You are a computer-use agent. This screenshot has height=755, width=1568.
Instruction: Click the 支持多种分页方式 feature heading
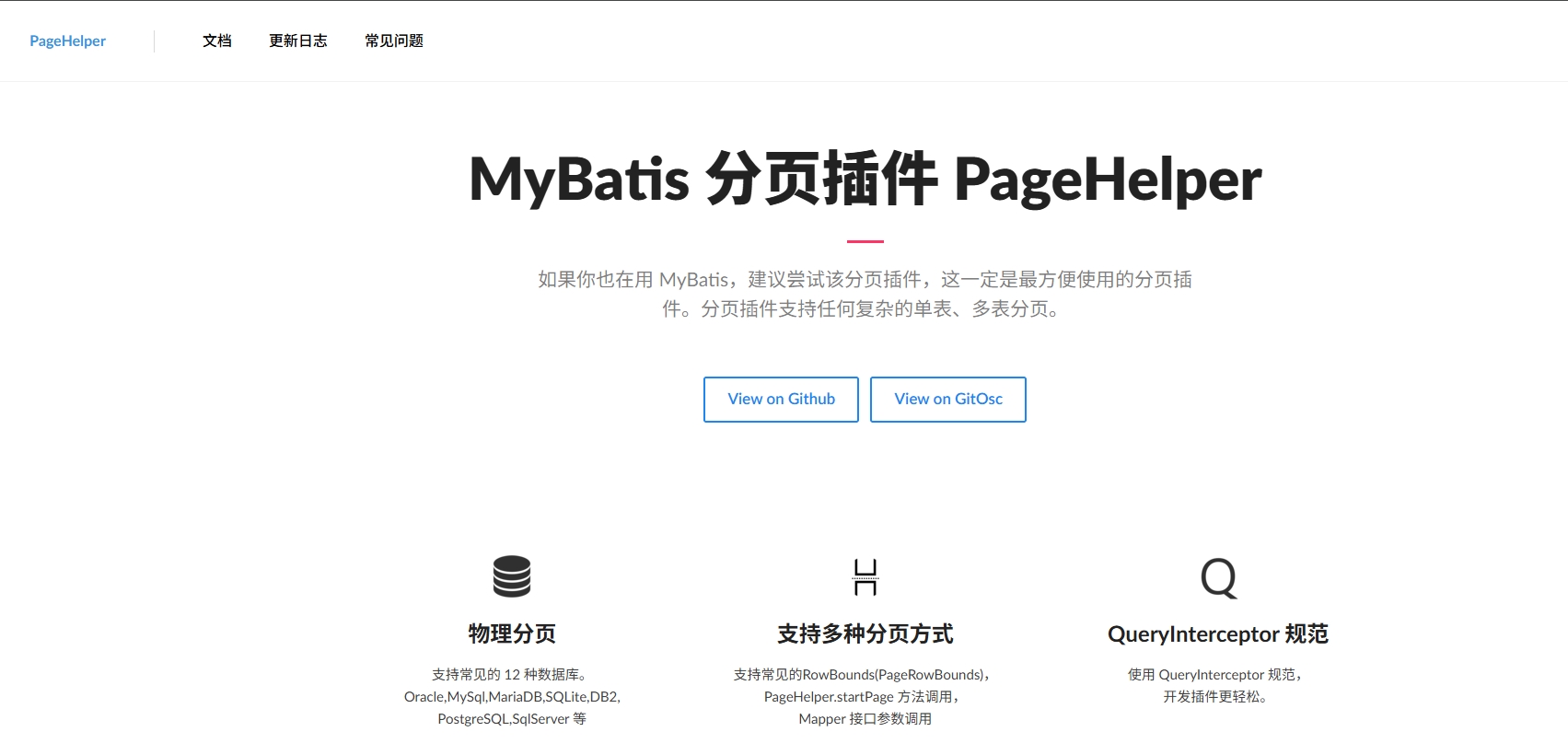(x=865, y=633)
